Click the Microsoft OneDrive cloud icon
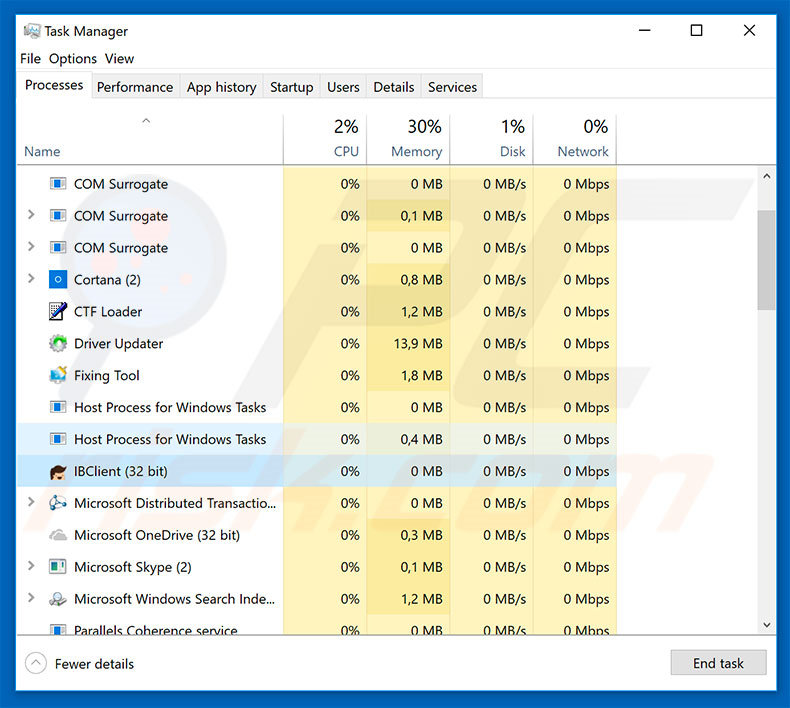Screen dimensions: 790x708 58,535
